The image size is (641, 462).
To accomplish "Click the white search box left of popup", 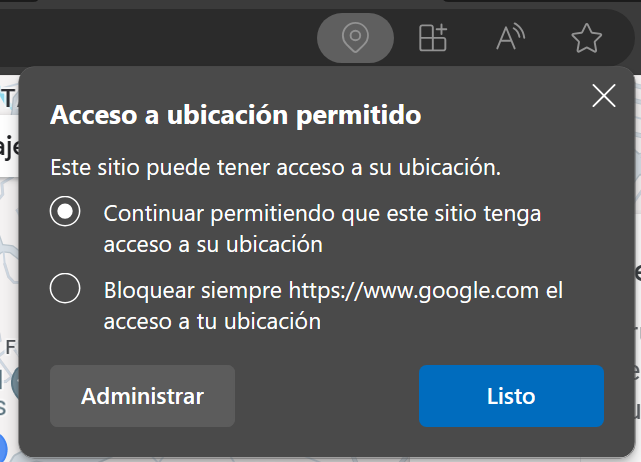I will (x=8, y=150).
